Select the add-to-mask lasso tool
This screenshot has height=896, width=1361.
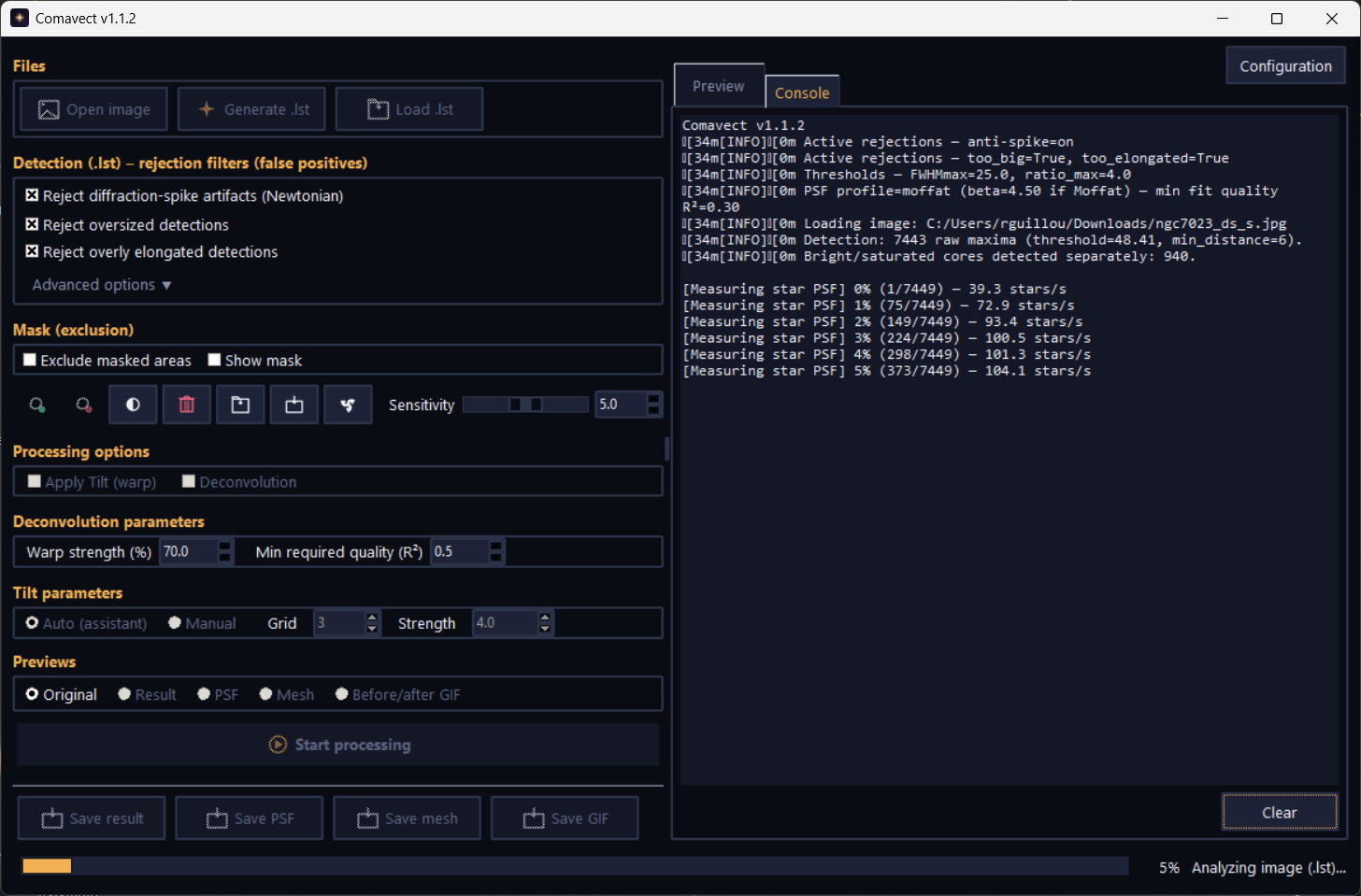(x=37, y=405)
